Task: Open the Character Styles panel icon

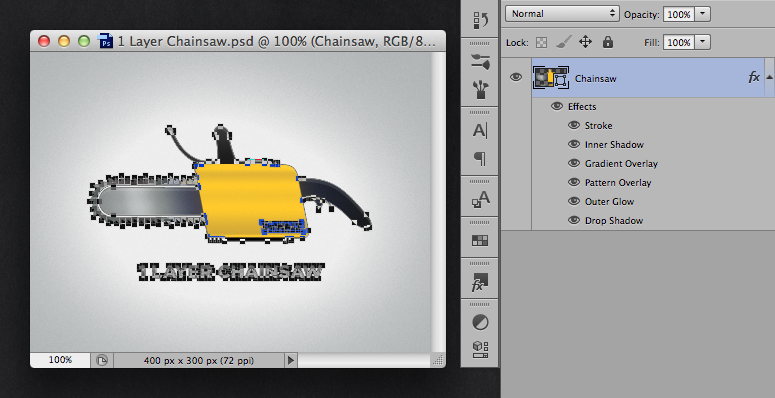Action: 480,199
